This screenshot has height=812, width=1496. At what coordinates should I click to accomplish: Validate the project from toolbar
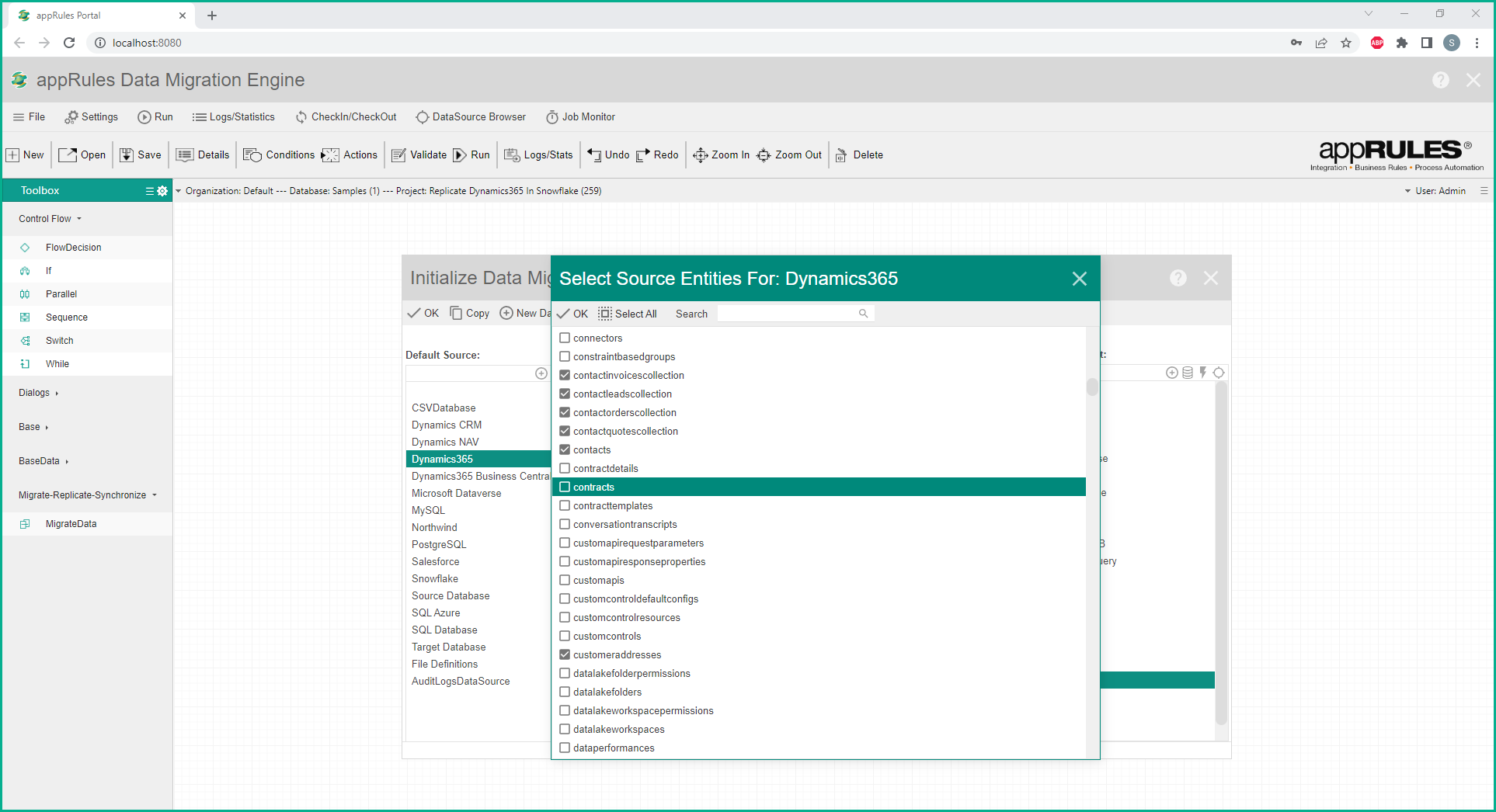pos(419,154)
